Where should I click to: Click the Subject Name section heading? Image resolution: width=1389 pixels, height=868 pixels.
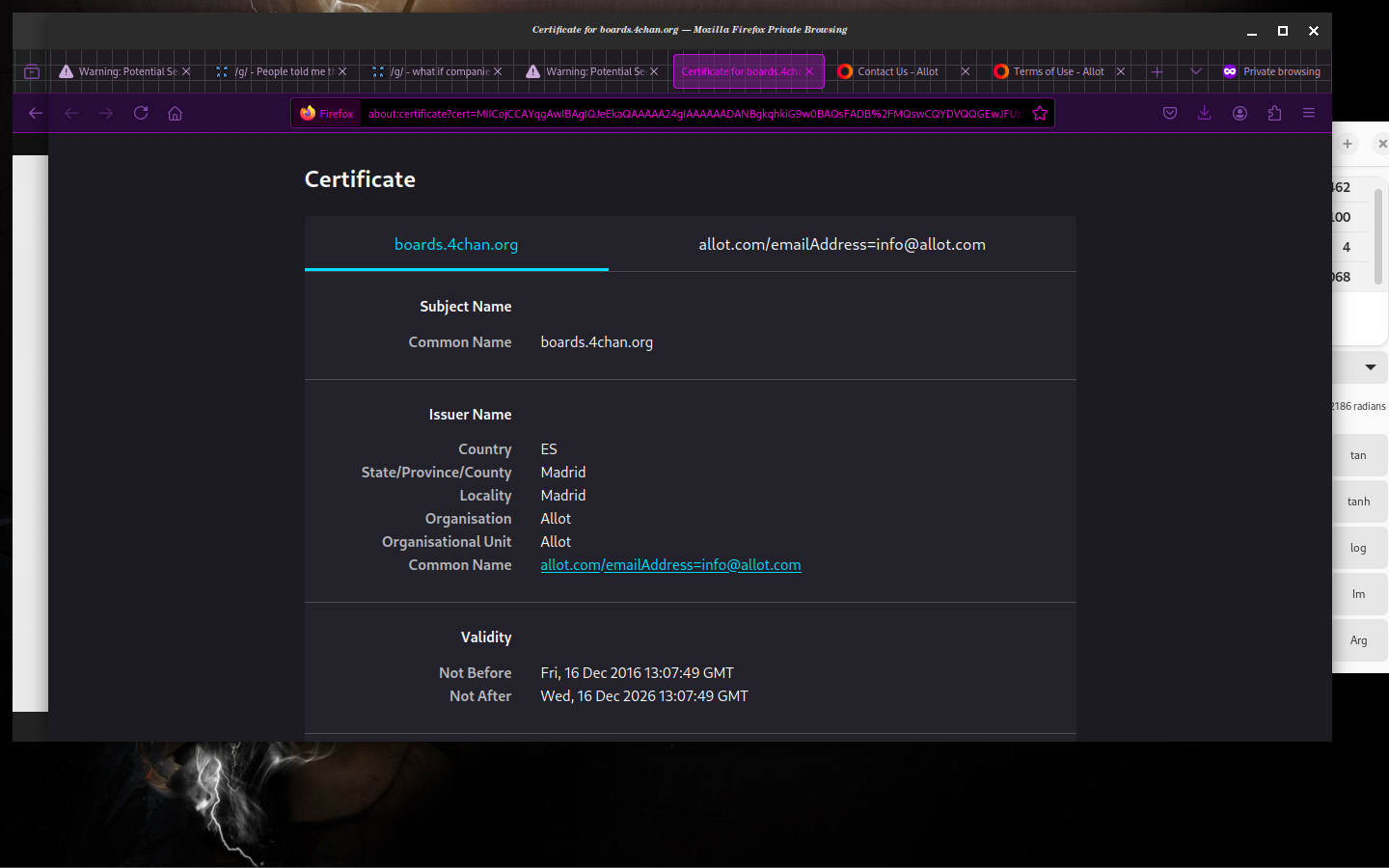pos(465,307)
